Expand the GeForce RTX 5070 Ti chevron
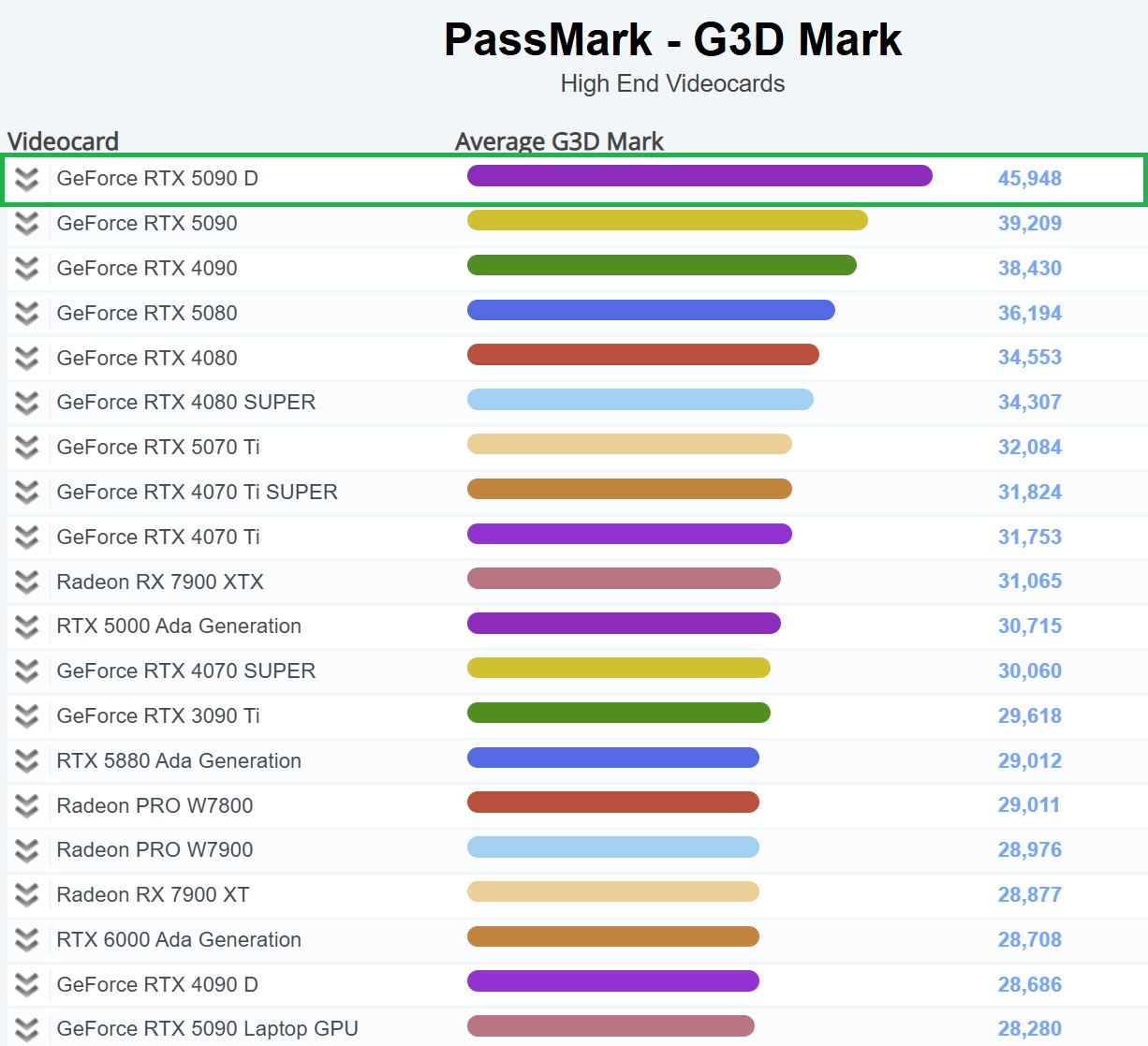 tap(26, 448)
